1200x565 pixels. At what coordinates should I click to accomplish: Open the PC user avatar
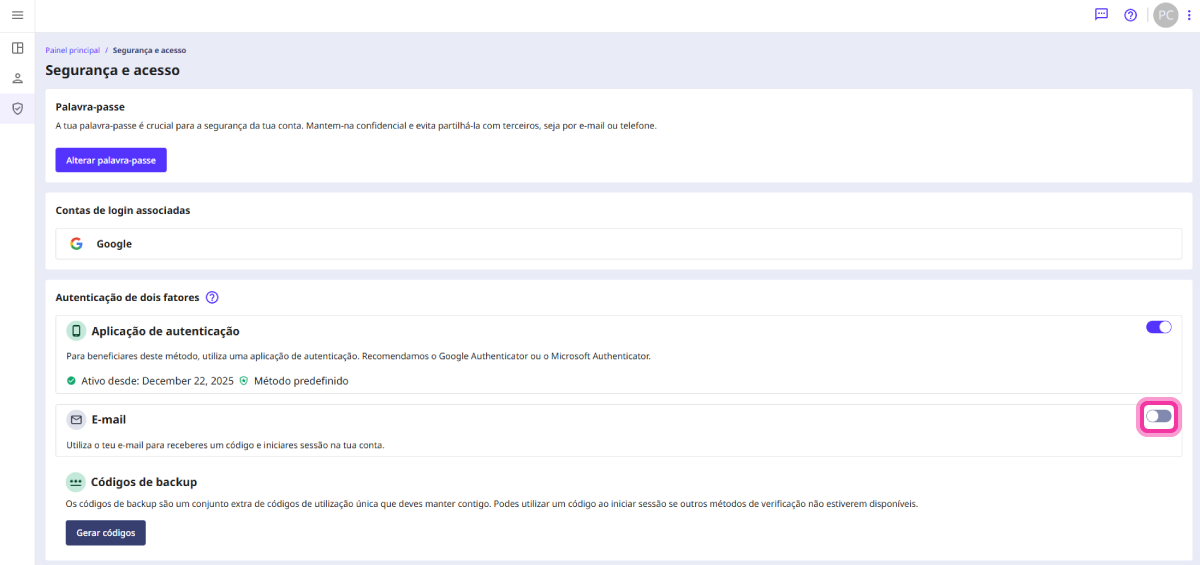pos(1165,15)
